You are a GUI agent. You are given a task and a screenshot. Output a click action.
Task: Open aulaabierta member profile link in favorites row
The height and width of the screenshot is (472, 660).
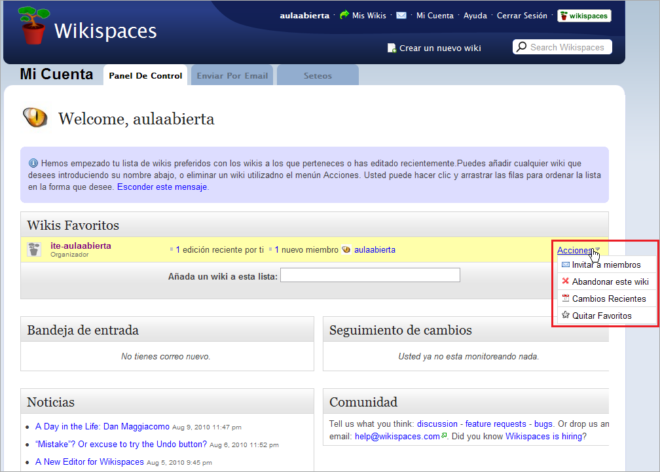pos(375,250)
